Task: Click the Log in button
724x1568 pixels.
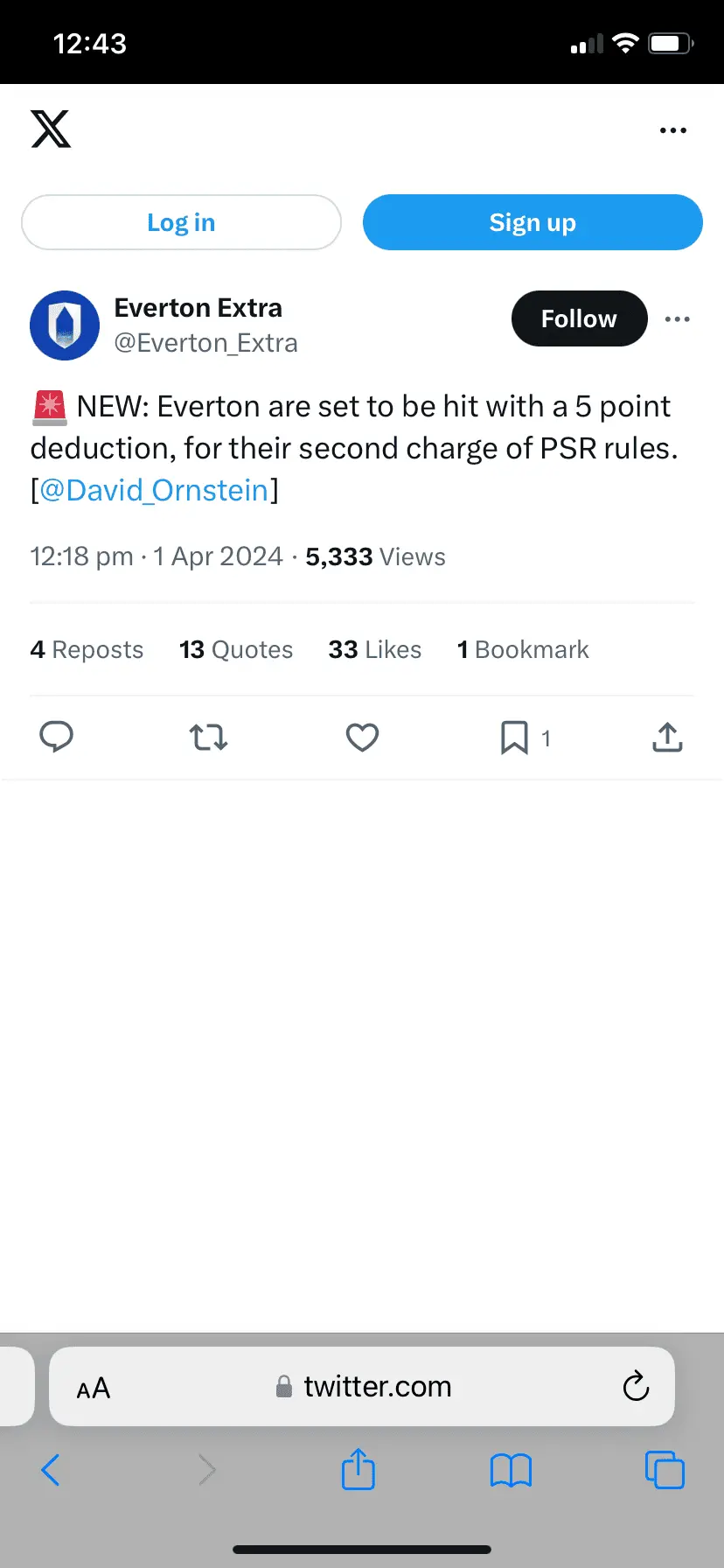Action: [181, 222]
